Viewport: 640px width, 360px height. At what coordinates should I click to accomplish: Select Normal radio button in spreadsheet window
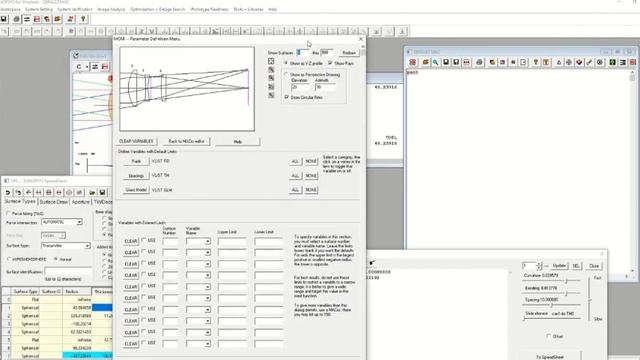coord(56,259)
